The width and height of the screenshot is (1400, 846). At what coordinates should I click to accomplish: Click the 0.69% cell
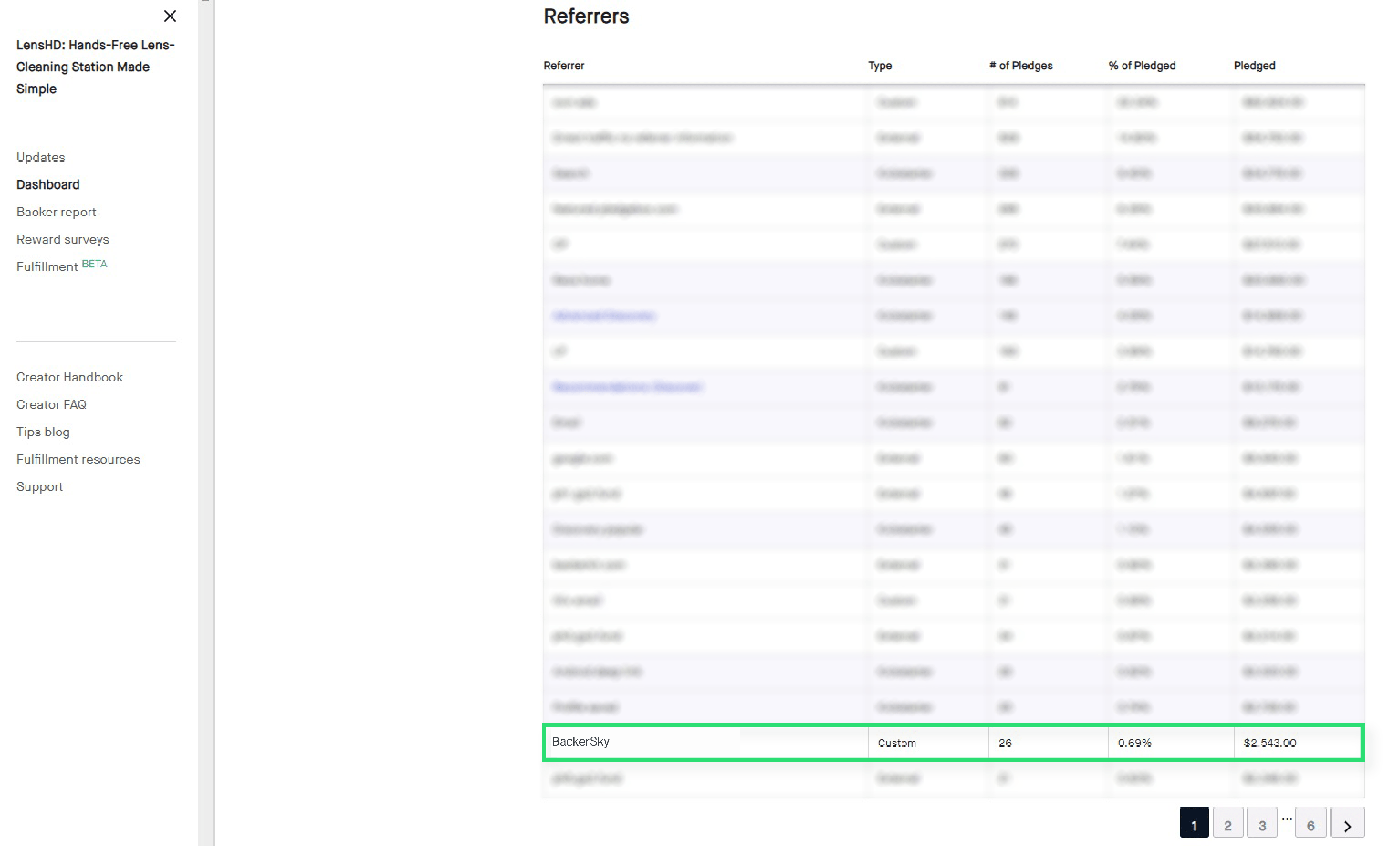1171,742
